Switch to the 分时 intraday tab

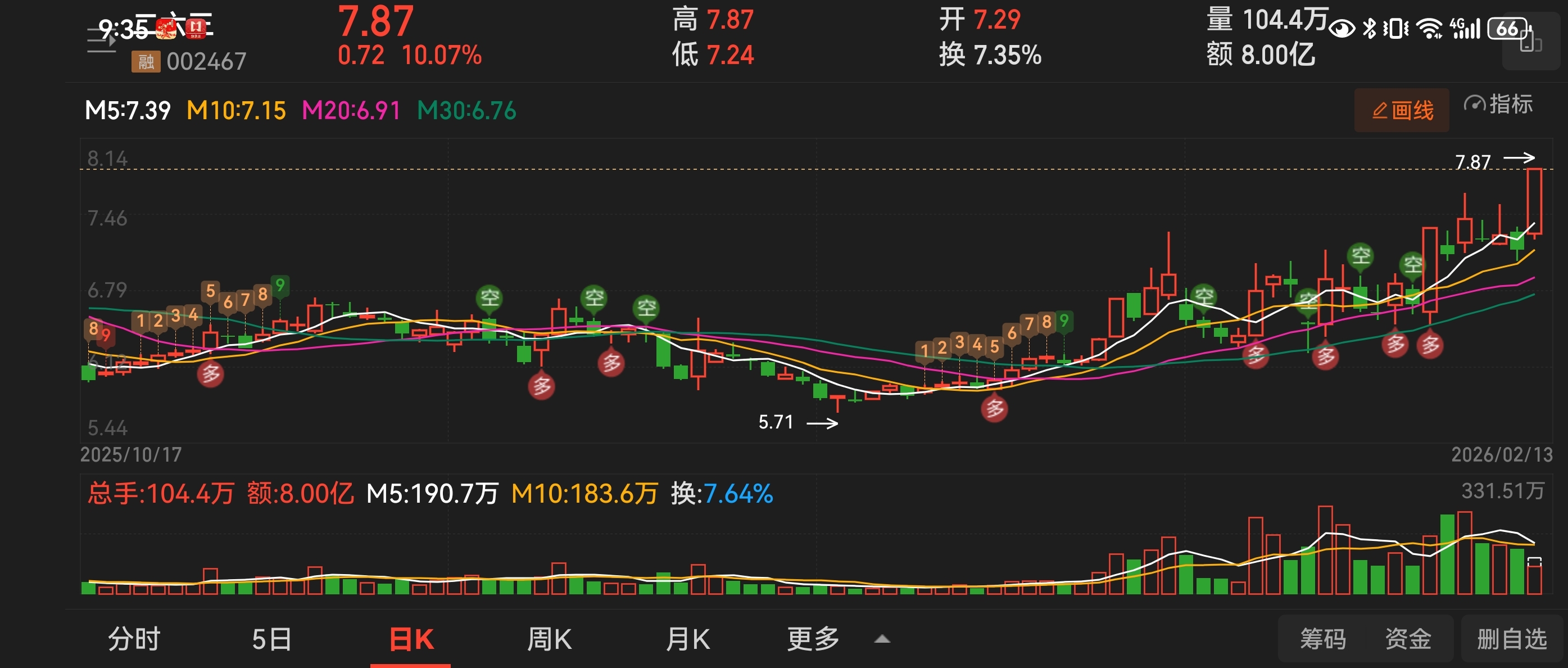134,639
